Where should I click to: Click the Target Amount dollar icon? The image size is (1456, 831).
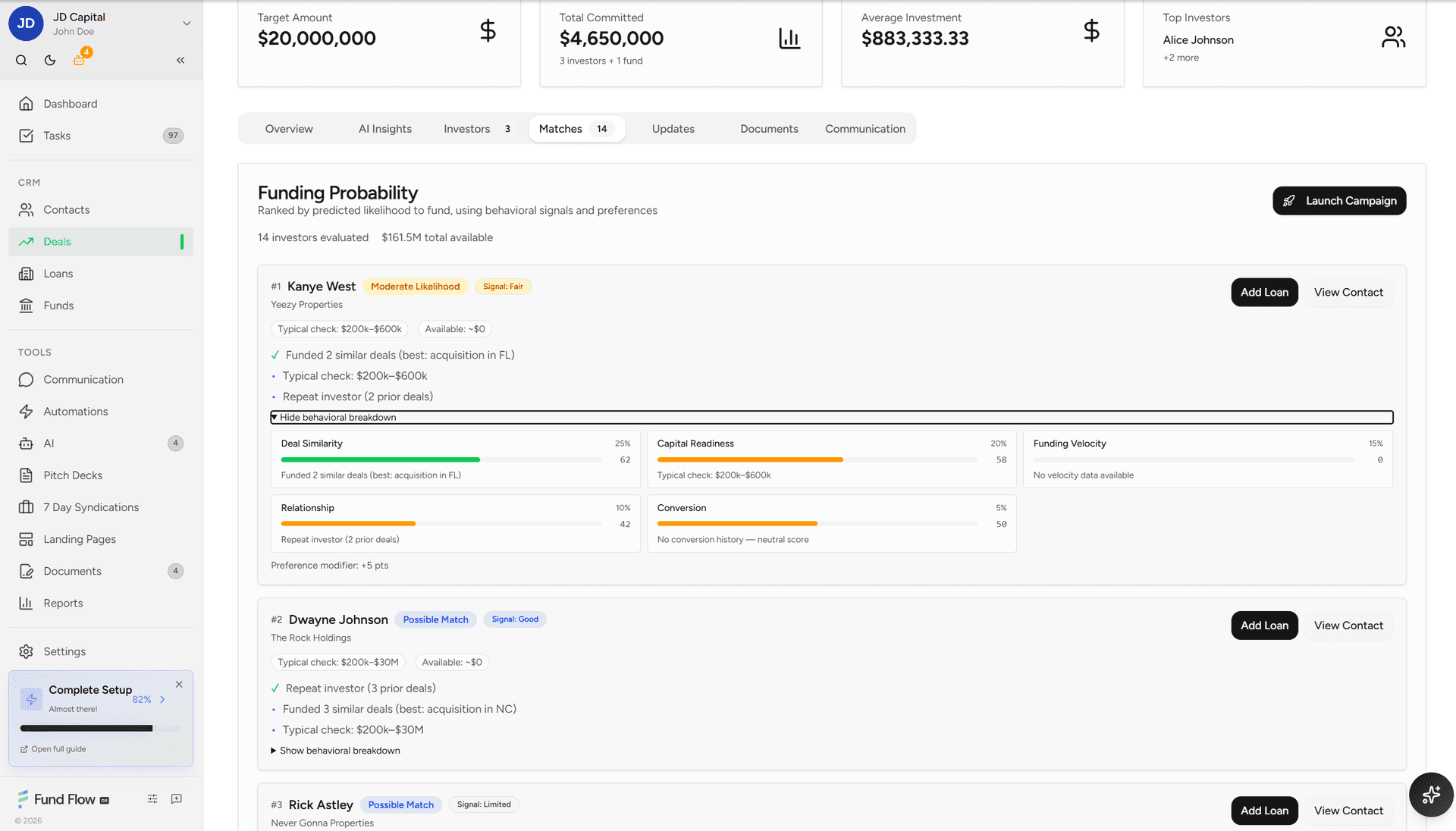point(488,31)
